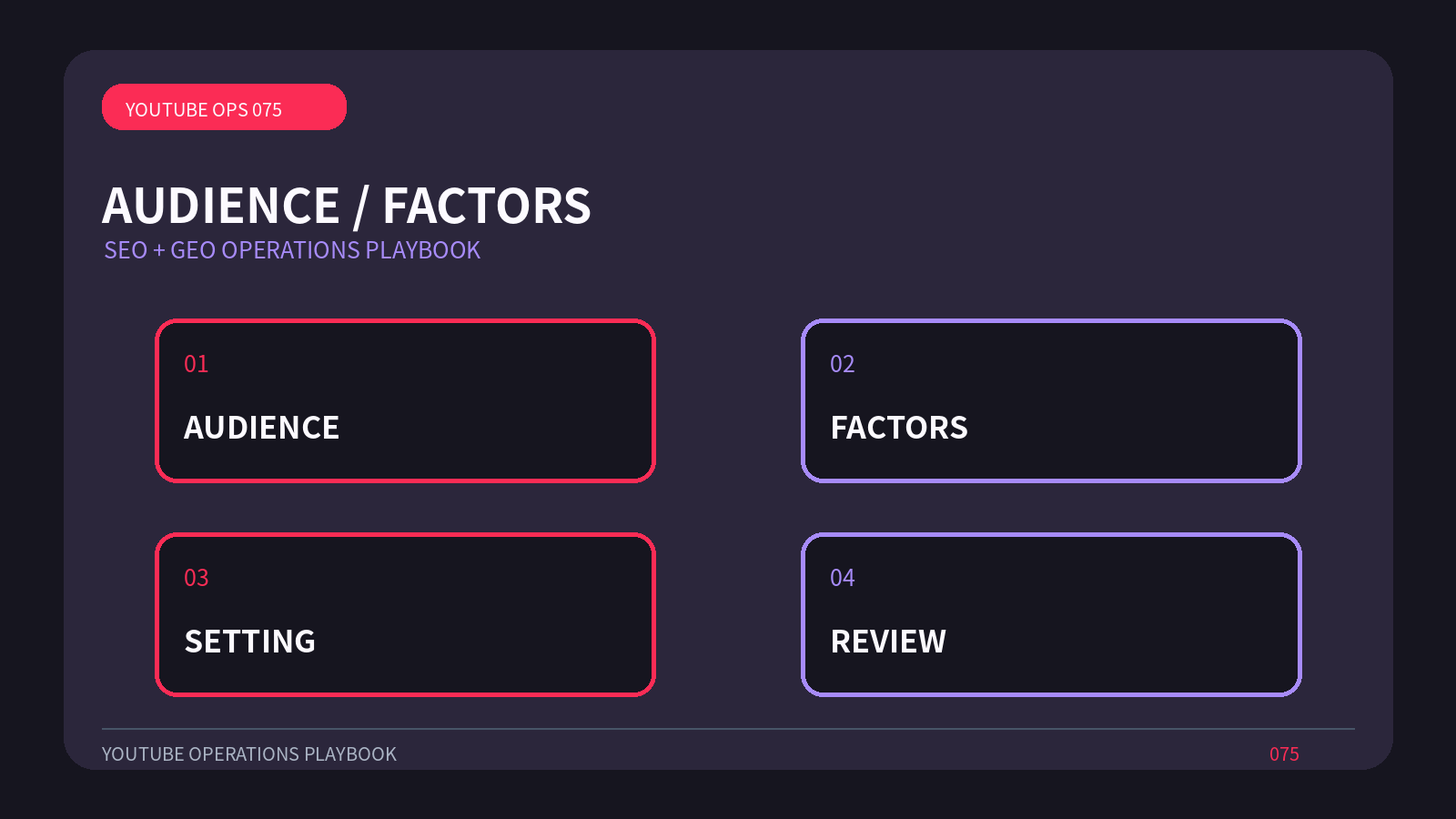The width and height of the screenshot is (1456, 819).
Task: Click the number 03 label
Action: (197, 578)
